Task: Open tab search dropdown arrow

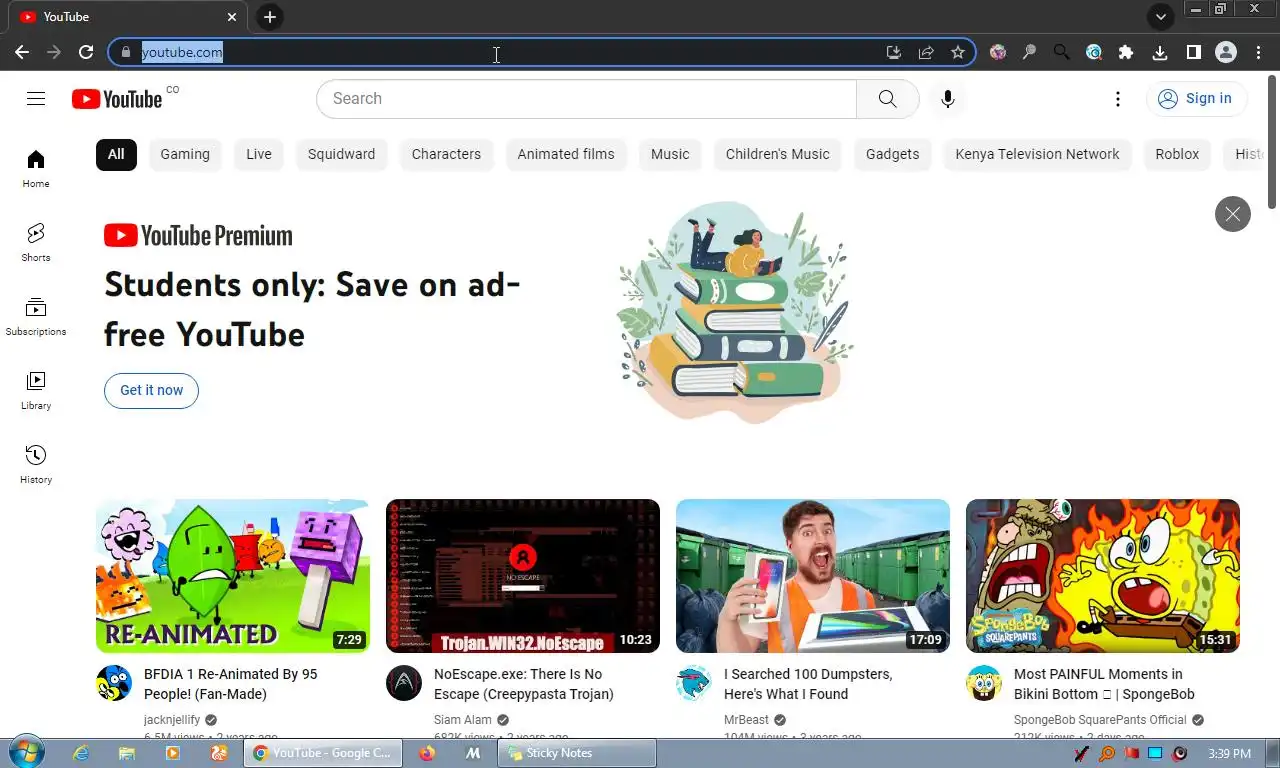Action: [x=1160, y=17]
